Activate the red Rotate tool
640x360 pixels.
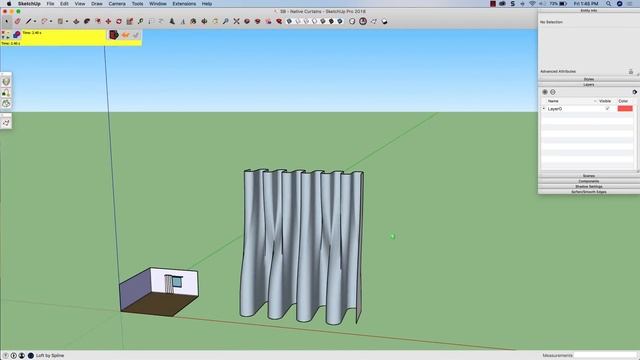119,21
